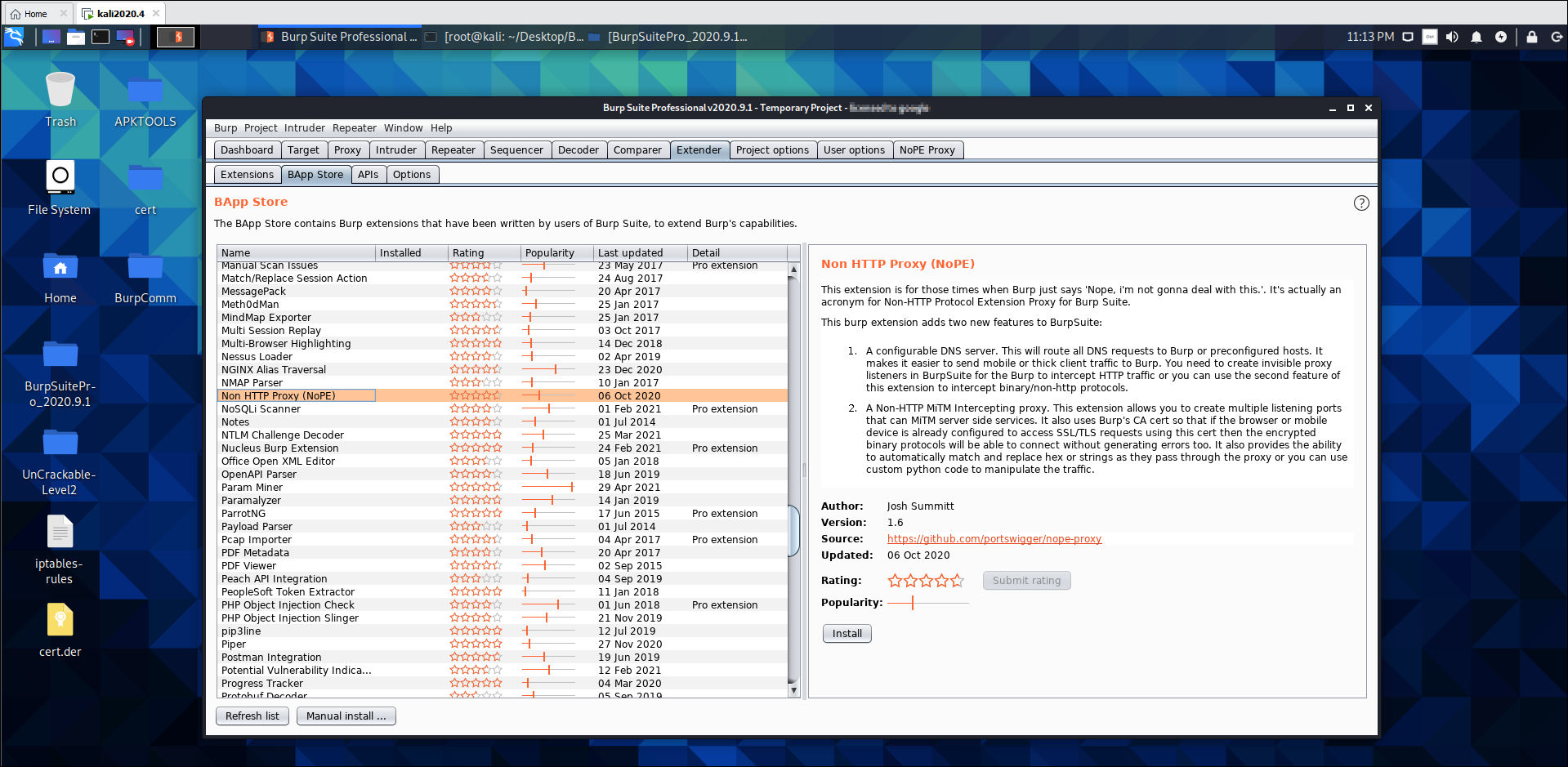
Task: Open the Window menu
Action: (404, 128)
